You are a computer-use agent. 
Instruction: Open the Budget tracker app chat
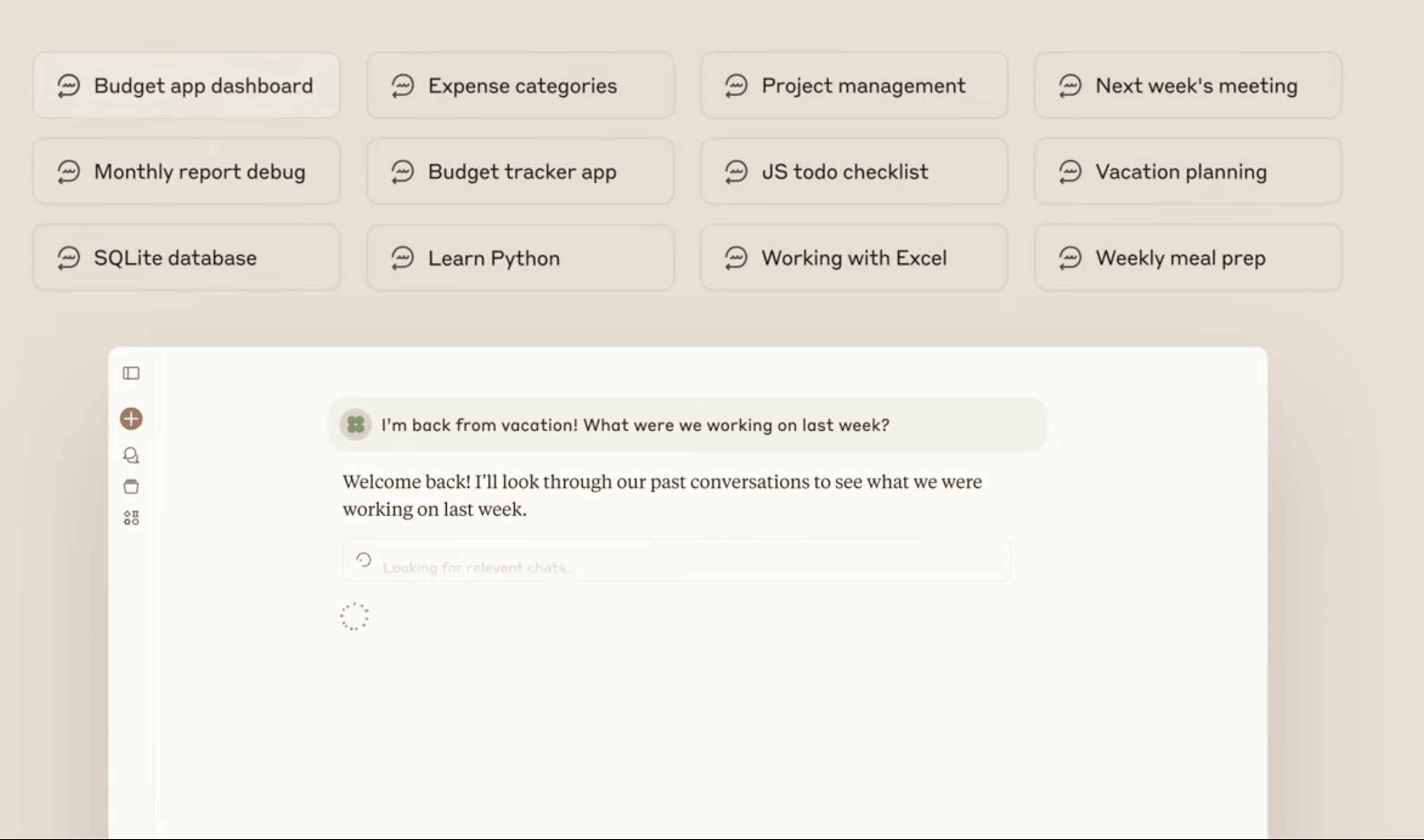coord(520,171)
